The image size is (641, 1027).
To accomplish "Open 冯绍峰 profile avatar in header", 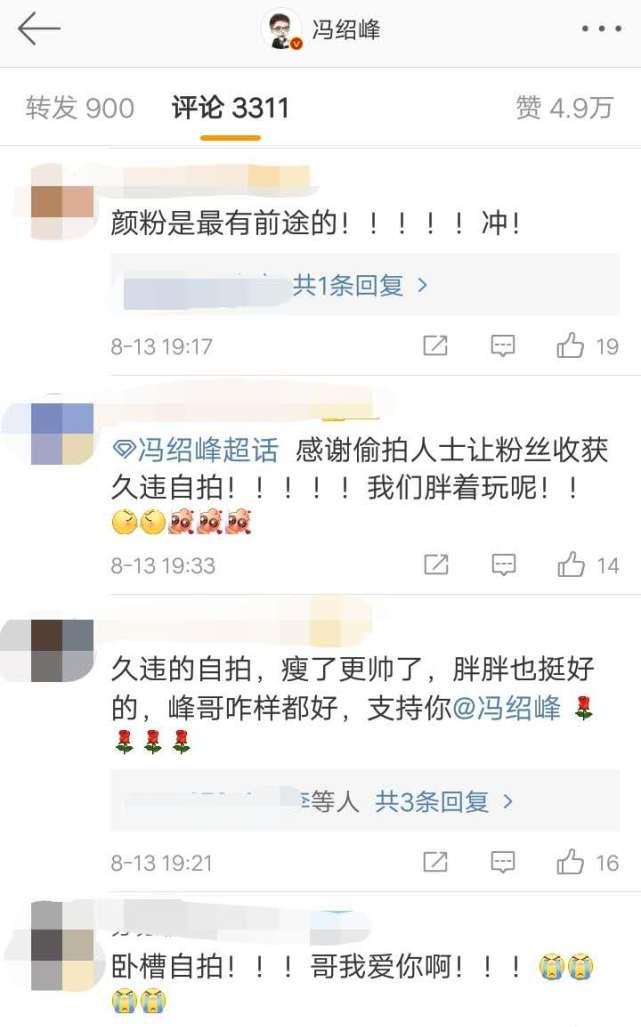I will [282, 30].
